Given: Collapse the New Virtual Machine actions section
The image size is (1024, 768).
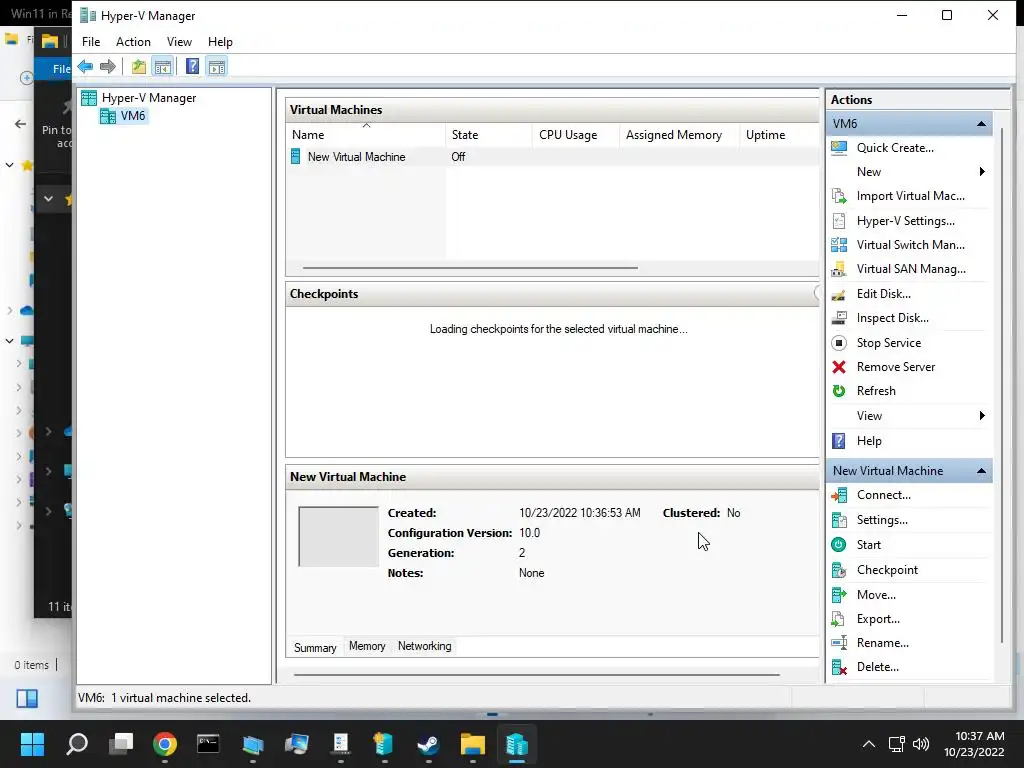Looking at the screenshot, I should 981,471.
